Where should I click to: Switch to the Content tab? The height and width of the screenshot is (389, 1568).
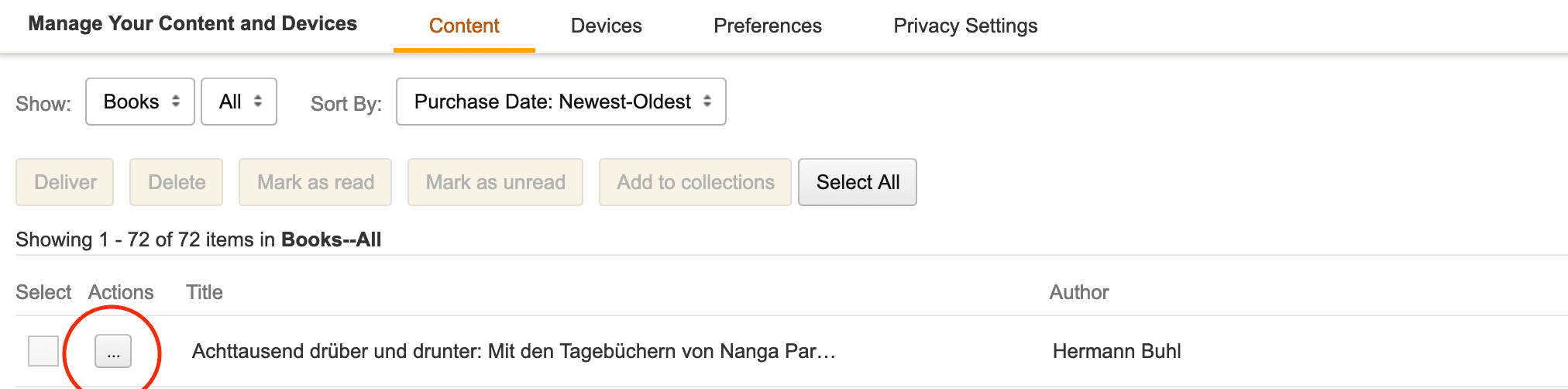(x=464, y=26)
